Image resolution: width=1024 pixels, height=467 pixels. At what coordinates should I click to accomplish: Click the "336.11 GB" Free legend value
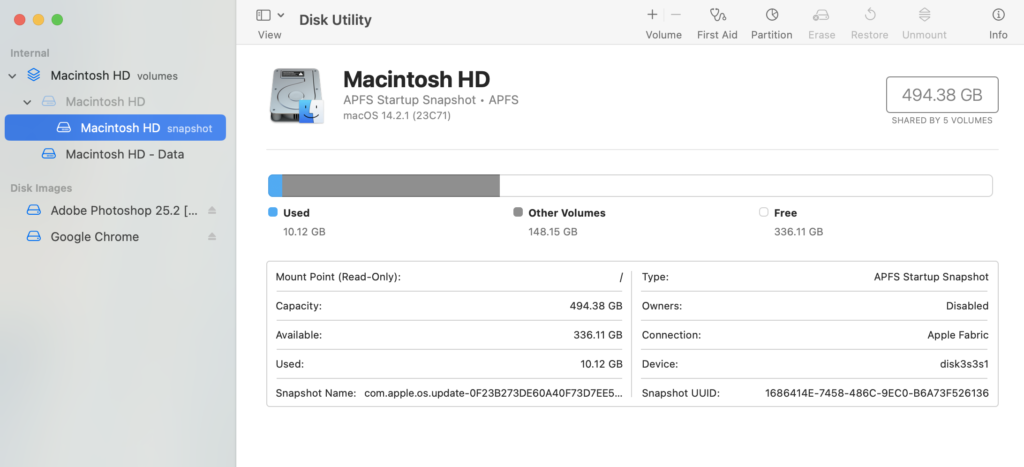pyautogui.click(x=798, y=231)
